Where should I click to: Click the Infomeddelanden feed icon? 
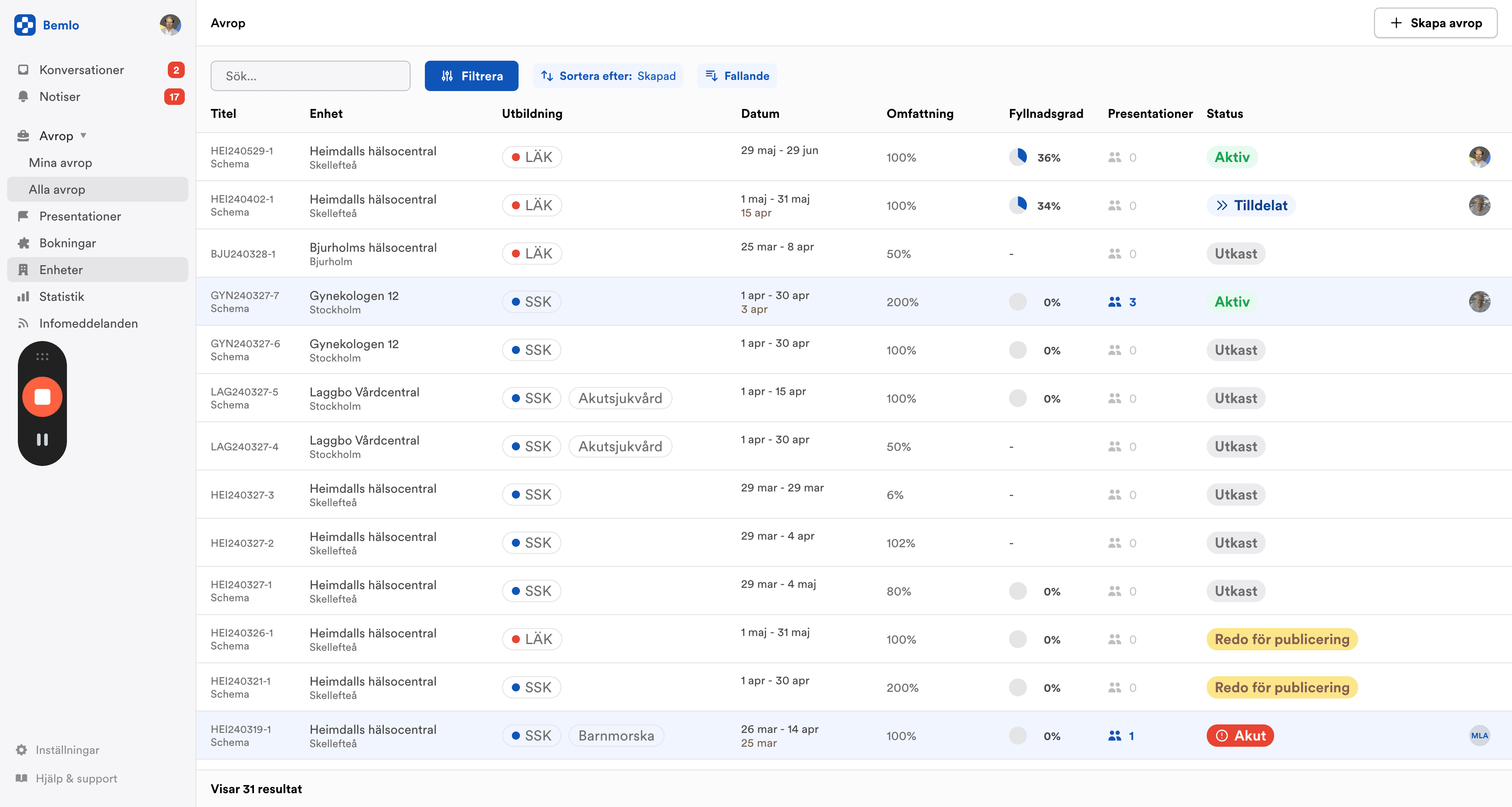23,324
